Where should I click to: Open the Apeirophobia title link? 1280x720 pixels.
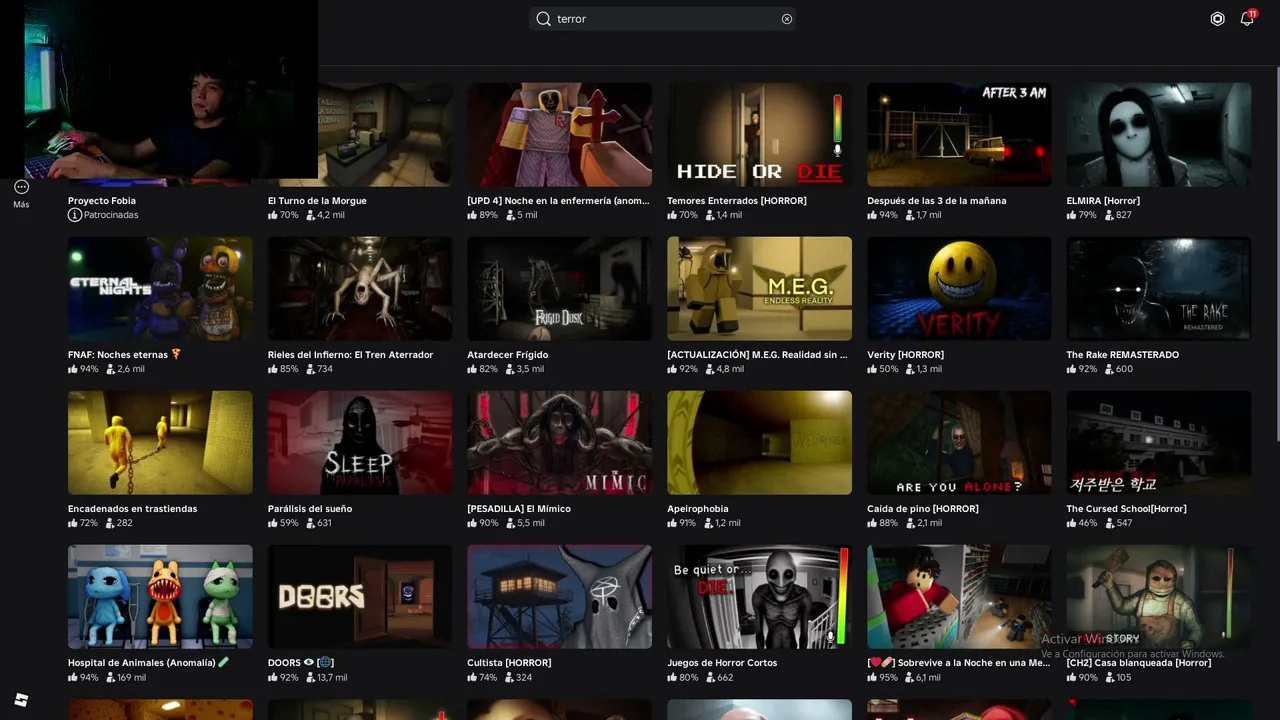point(698,509)
